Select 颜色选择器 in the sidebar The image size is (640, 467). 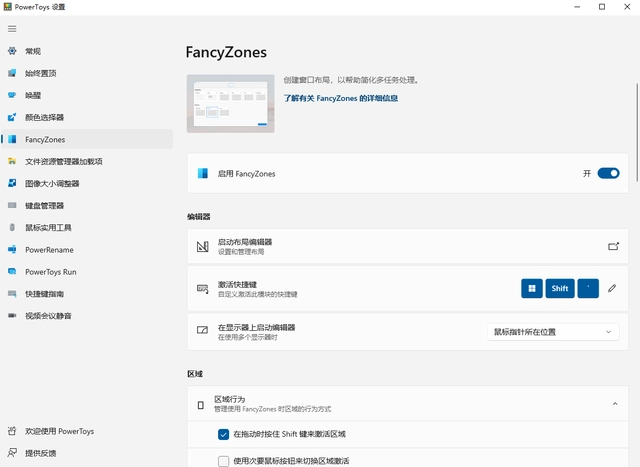pos(87,117)
